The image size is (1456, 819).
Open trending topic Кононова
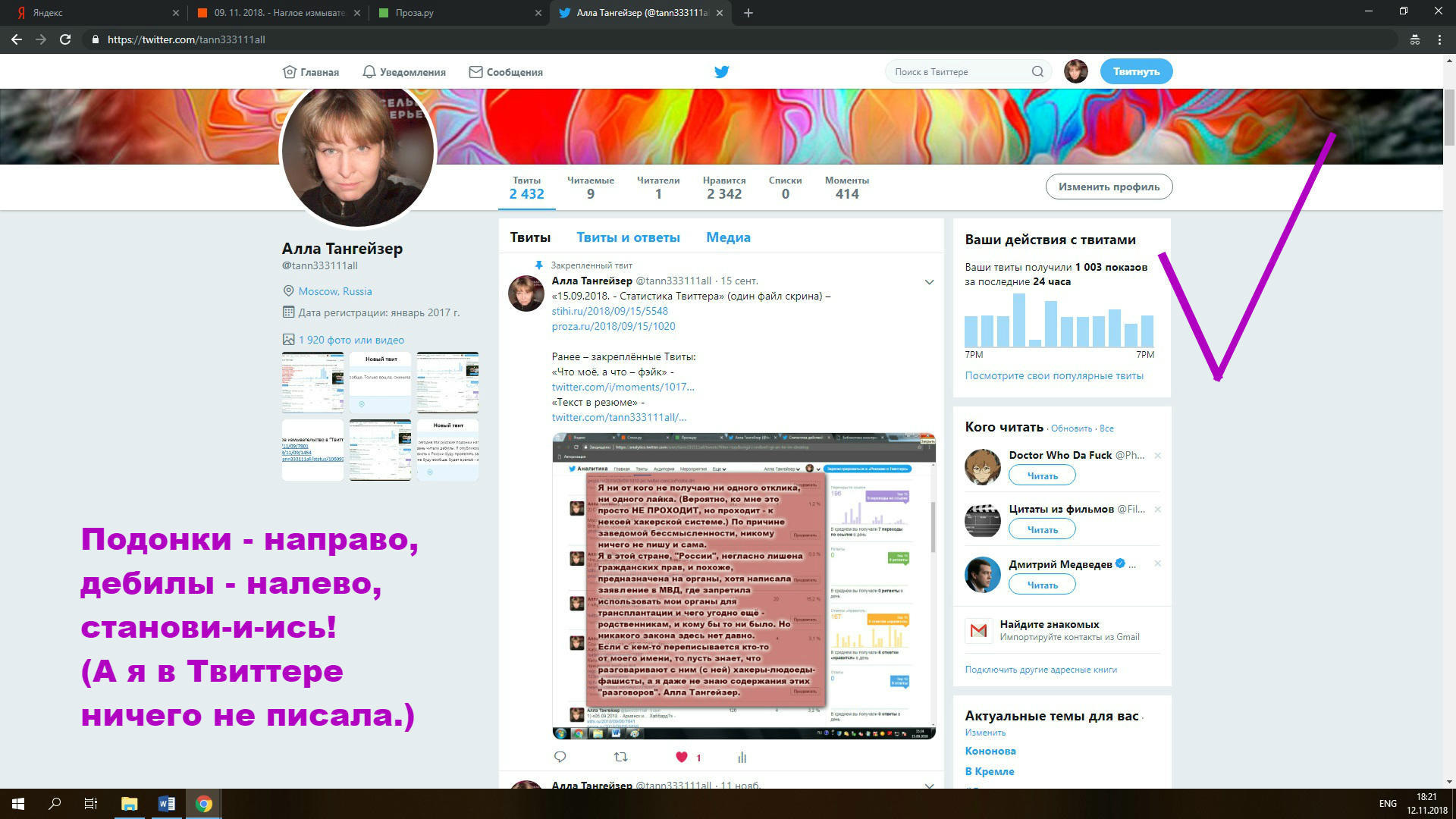tap(990, 751)
